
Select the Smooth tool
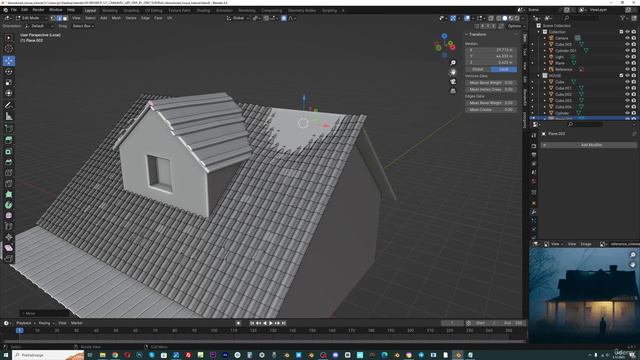pyautogui.click(x=9, y=216)
